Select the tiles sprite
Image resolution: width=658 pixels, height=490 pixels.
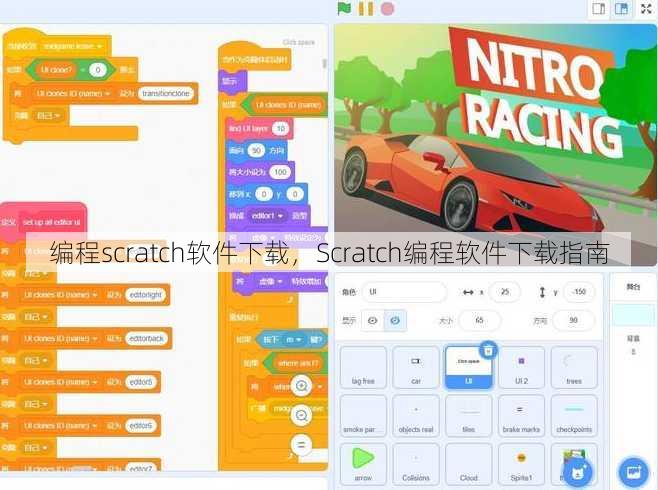(x=468, y=416)
